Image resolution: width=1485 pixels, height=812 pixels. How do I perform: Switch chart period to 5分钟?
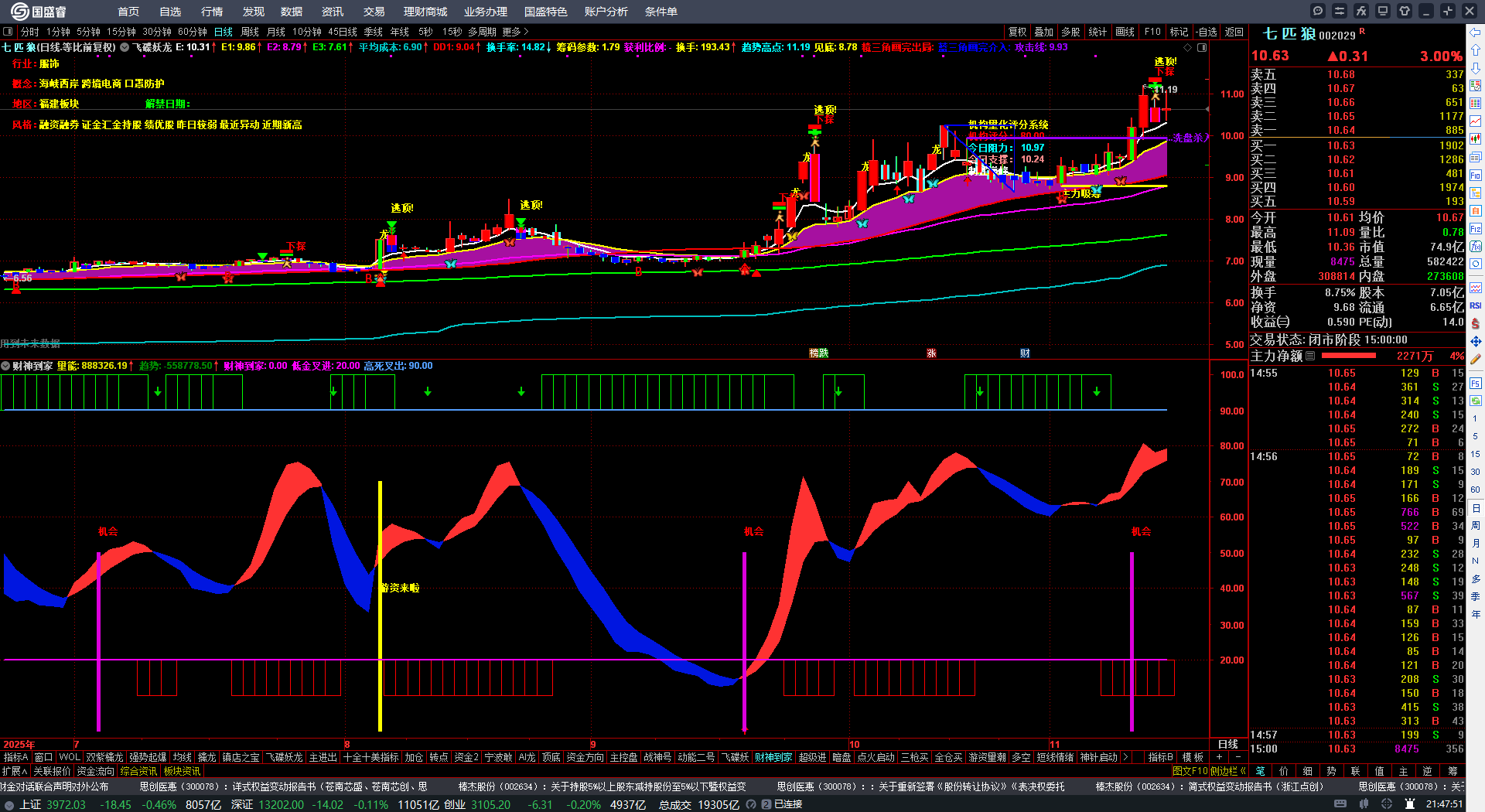89,32
